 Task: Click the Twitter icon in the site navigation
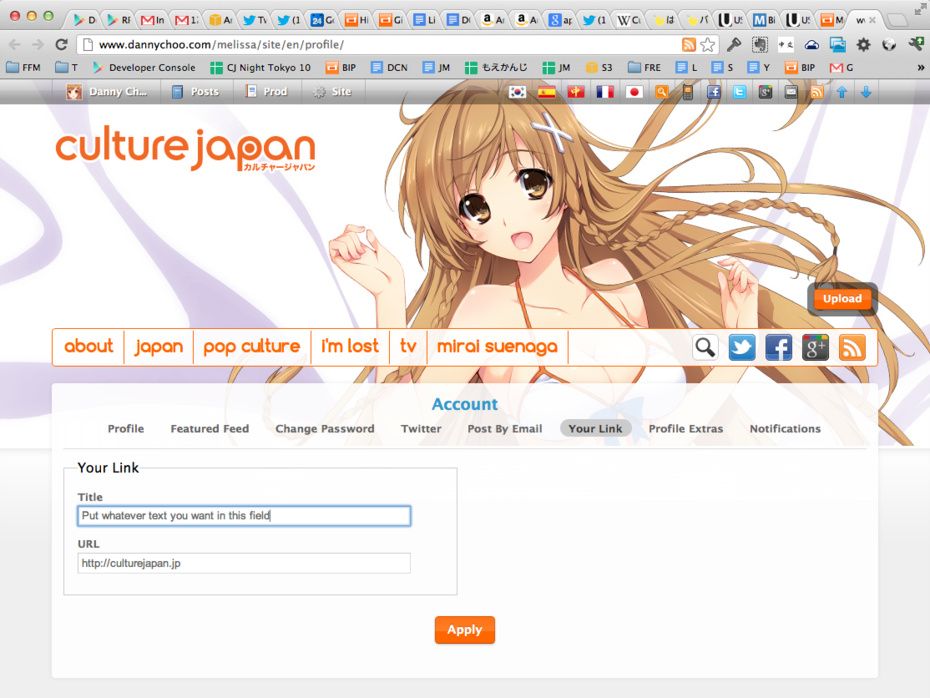click(742, 347)
